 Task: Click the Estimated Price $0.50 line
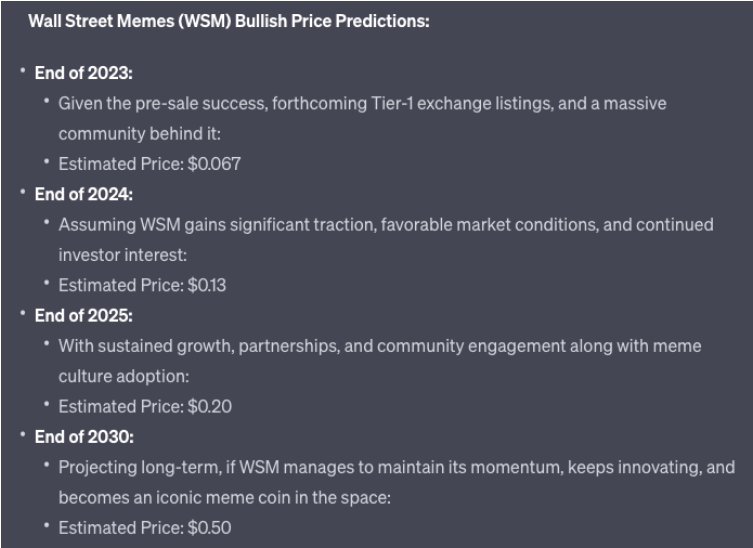[145, 528]
